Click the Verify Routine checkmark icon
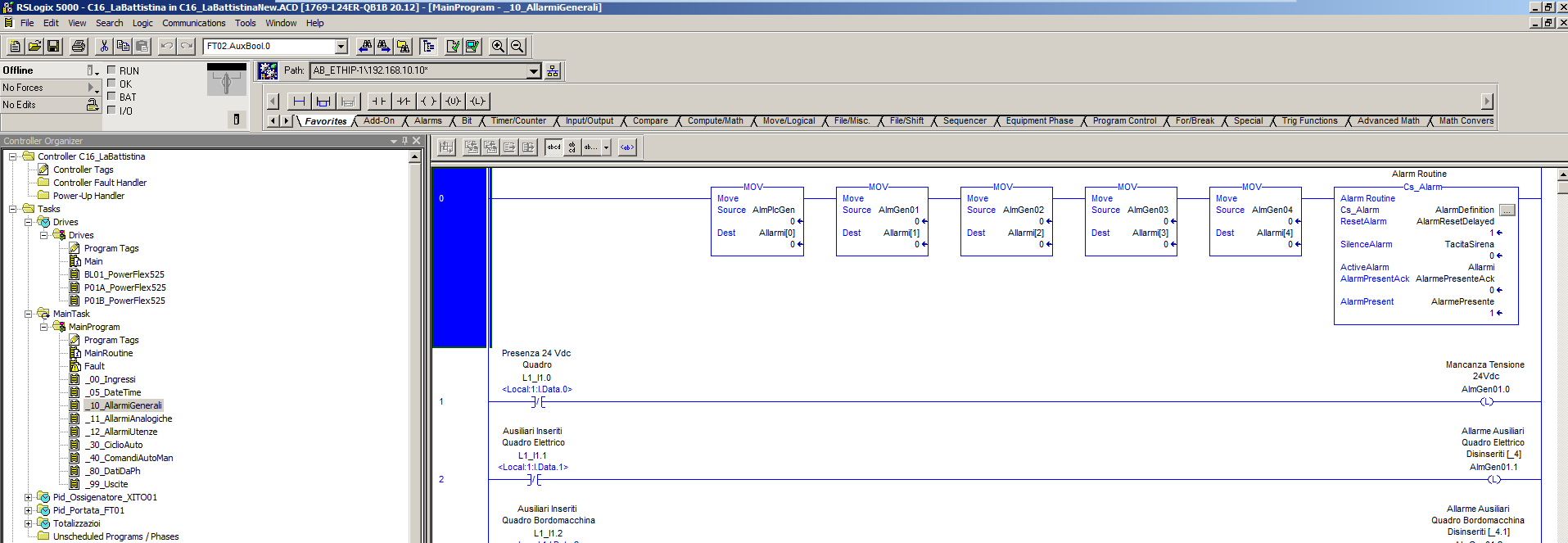This screenshot has height=543, width=1568. click(x=453, y=47)
